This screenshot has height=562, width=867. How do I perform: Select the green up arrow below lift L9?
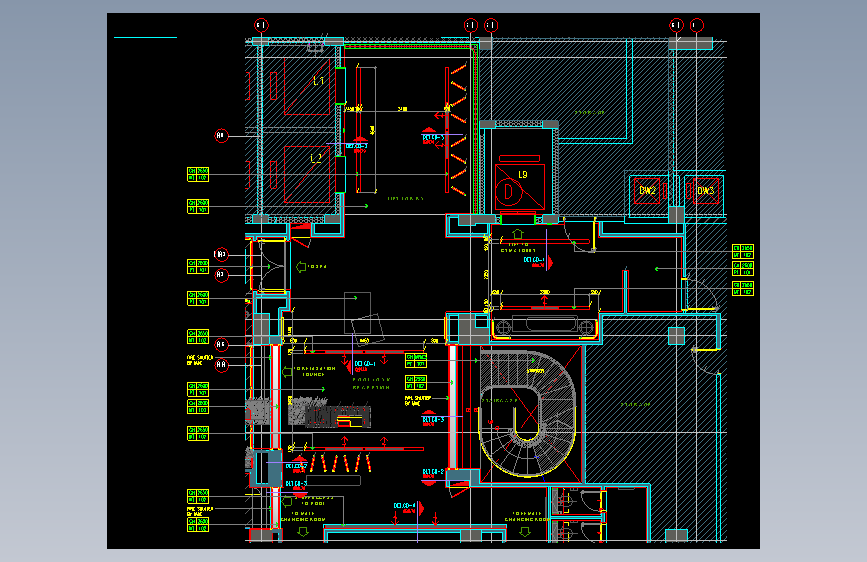click(x=518, y=234)
